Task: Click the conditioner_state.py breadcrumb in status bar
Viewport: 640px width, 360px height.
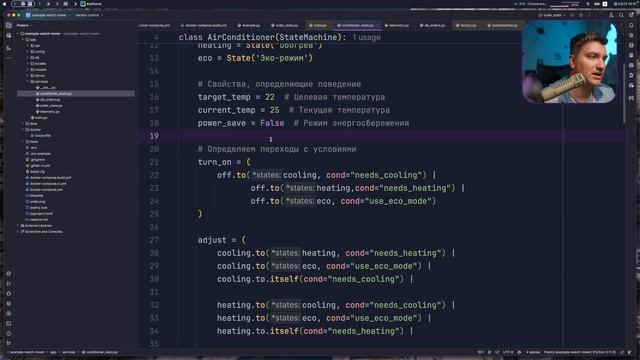Action: click(100, 352)
